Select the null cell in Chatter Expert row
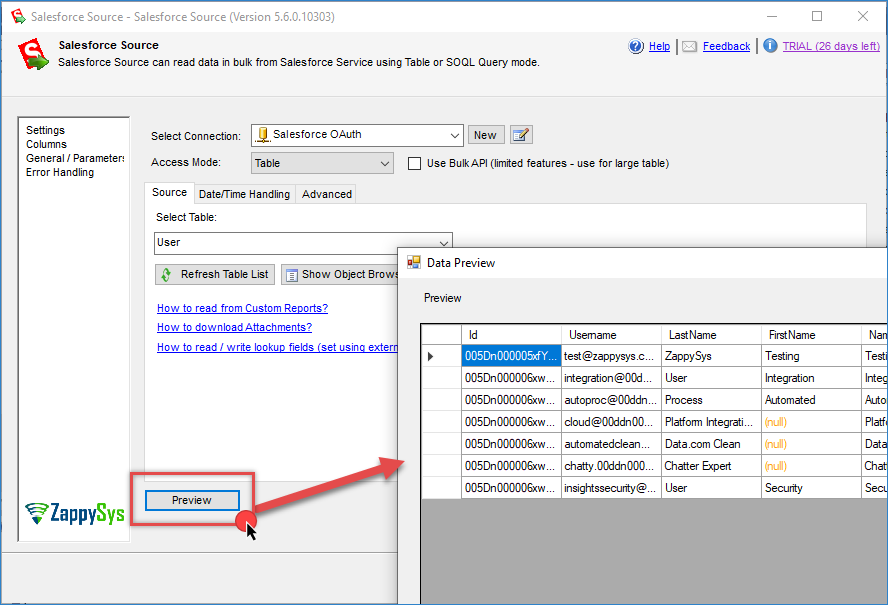 click(x=811, y=466)
